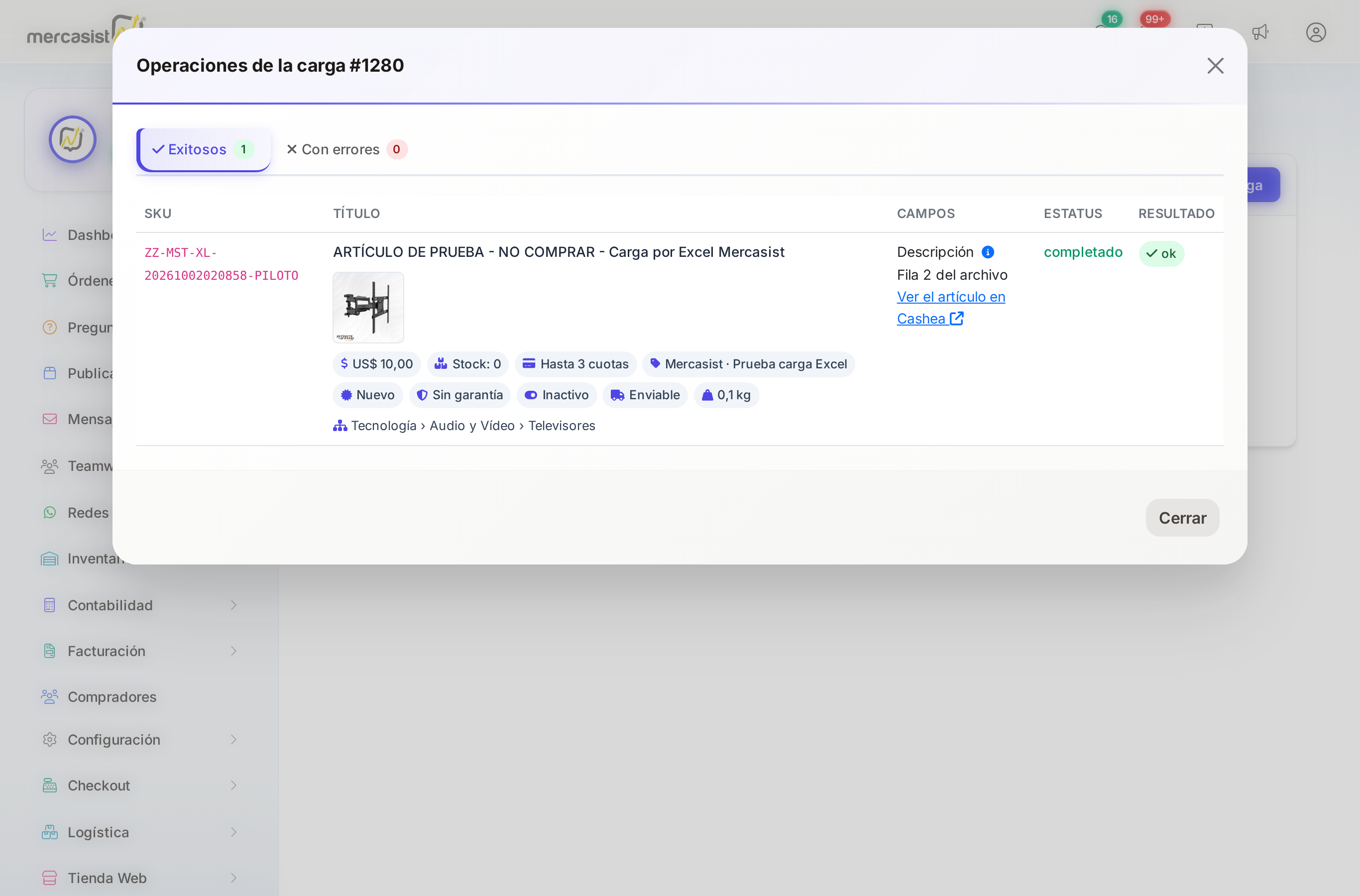Click the Tecnología › Audio y Vídeo category path
The width and height of the screenshot is (1360, 896).
click(464, 426)
